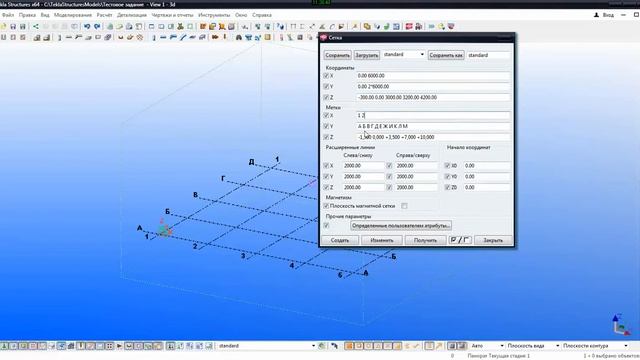Click the blue Undo arrow icon
The width and height of the screenshot is (640, 360).
click(x=87, y=27)
